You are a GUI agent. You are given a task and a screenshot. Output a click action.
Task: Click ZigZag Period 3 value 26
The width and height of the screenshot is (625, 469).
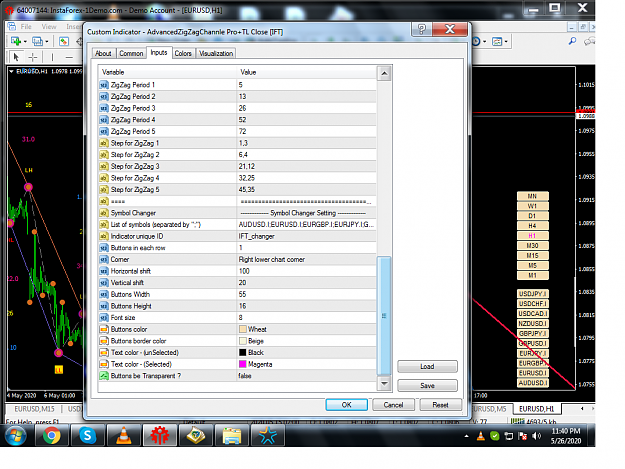(x=306, y=108)
